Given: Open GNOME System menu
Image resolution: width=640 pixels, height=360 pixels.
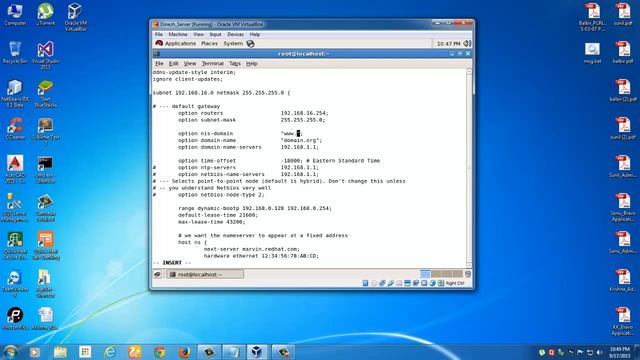Looking at the screenshot, I should 233,44.
